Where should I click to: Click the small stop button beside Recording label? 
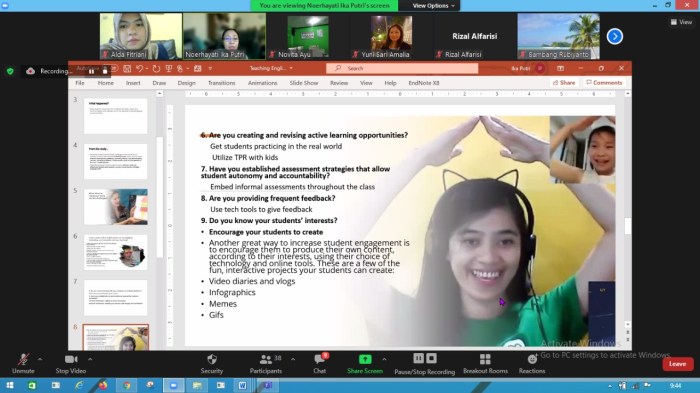(105, 71)
